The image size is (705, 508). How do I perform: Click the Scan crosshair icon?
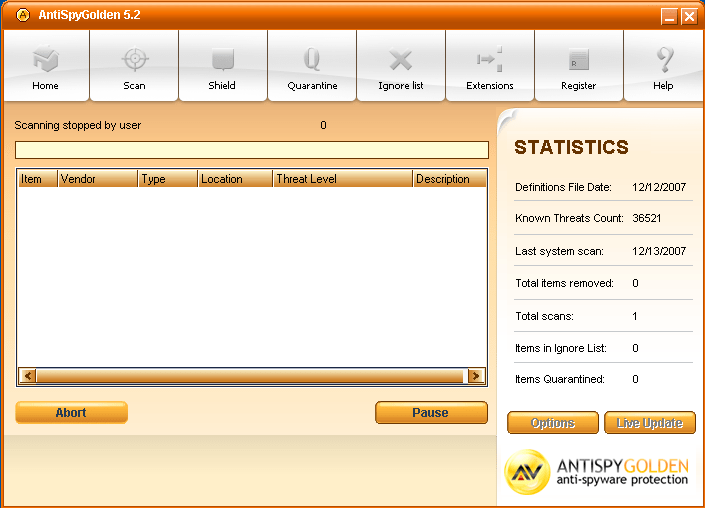(134, 61)
